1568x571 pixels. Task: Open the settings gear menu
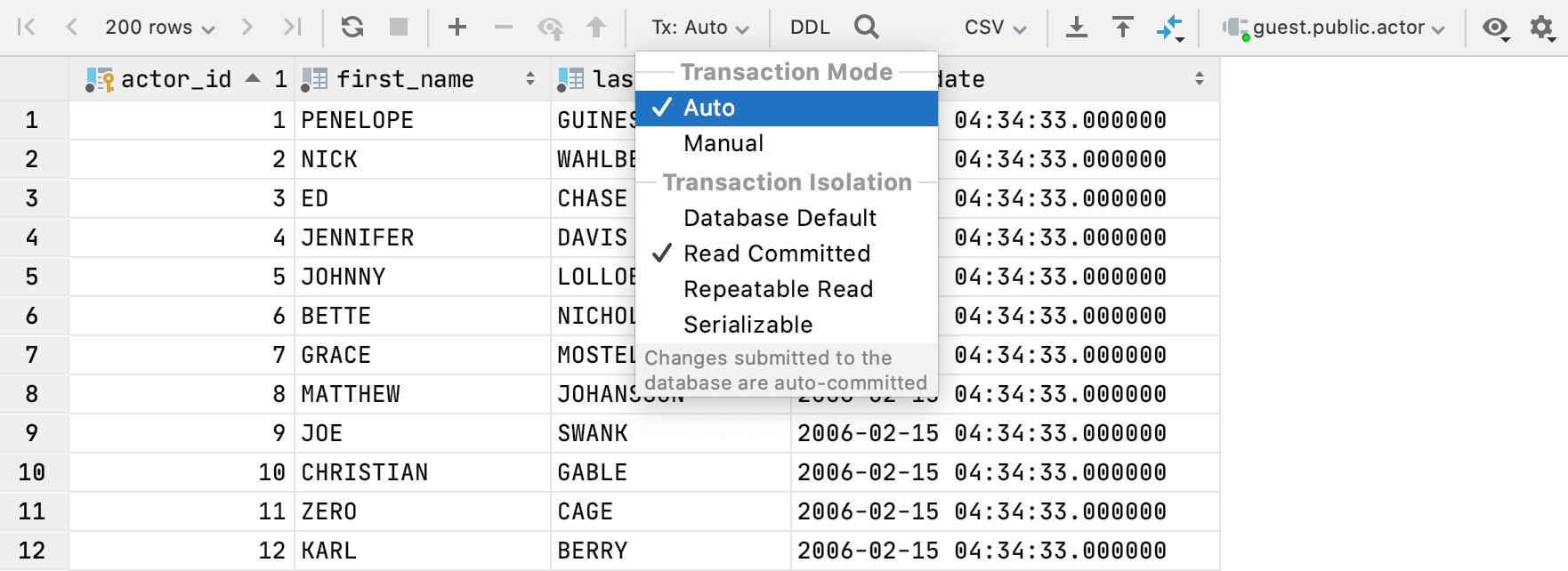pyautogui.click(x=1542, y=28)
